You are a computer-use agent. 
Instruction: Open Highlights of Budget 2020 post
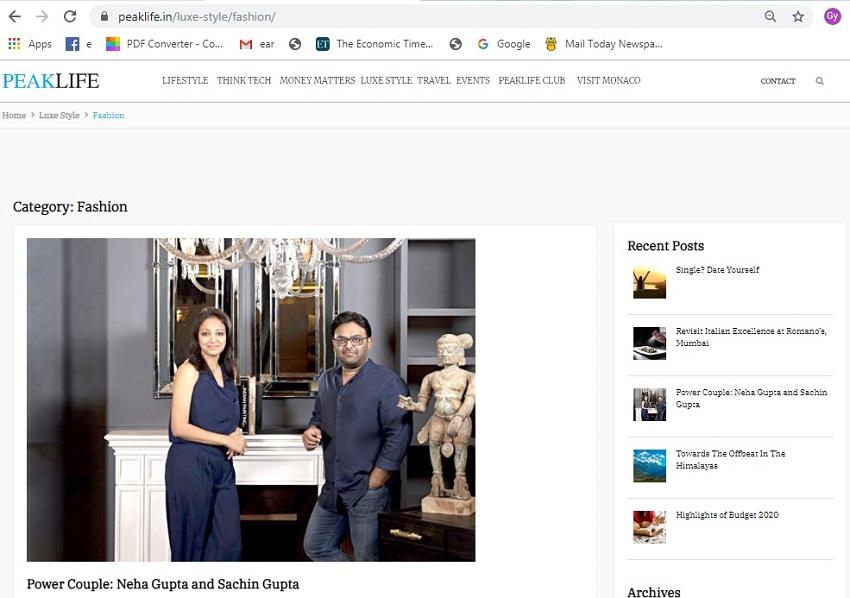pos(727,515)
